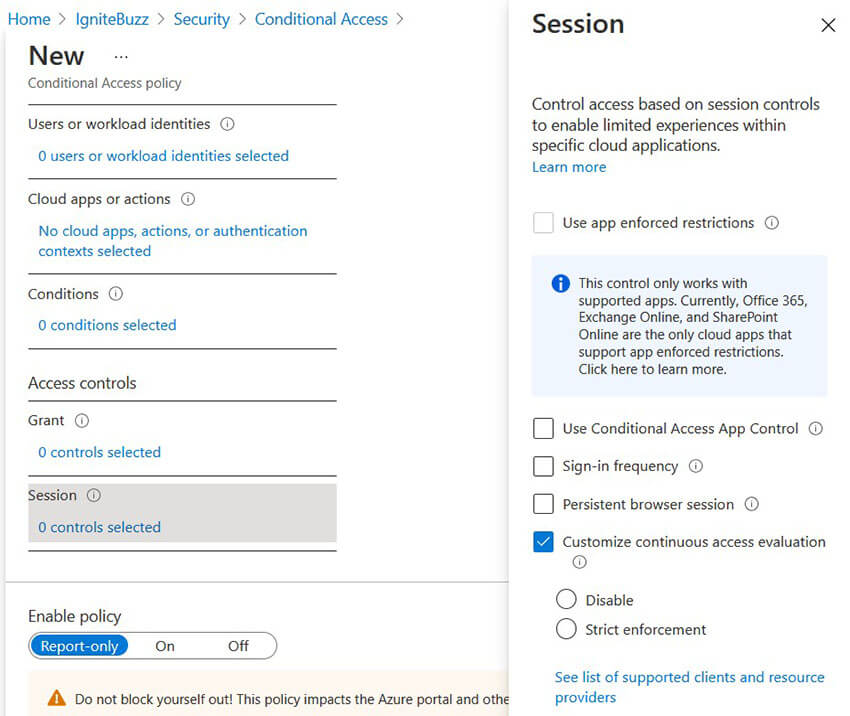The width and height of the screenshot is (850, 716).
Task: Open the Learn more link
Action: point(568,167)
